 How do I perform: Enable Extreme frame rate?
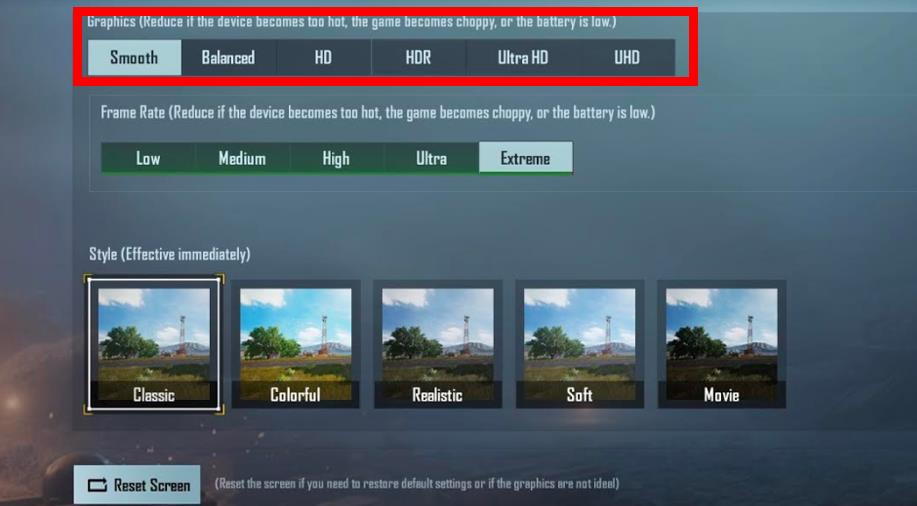click(x=526, y=158)
